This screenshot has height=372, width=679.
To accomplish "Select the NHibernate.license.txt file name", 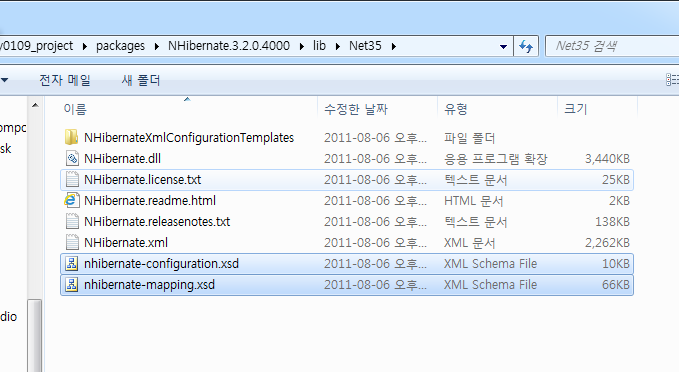I will tap(142, 179).
